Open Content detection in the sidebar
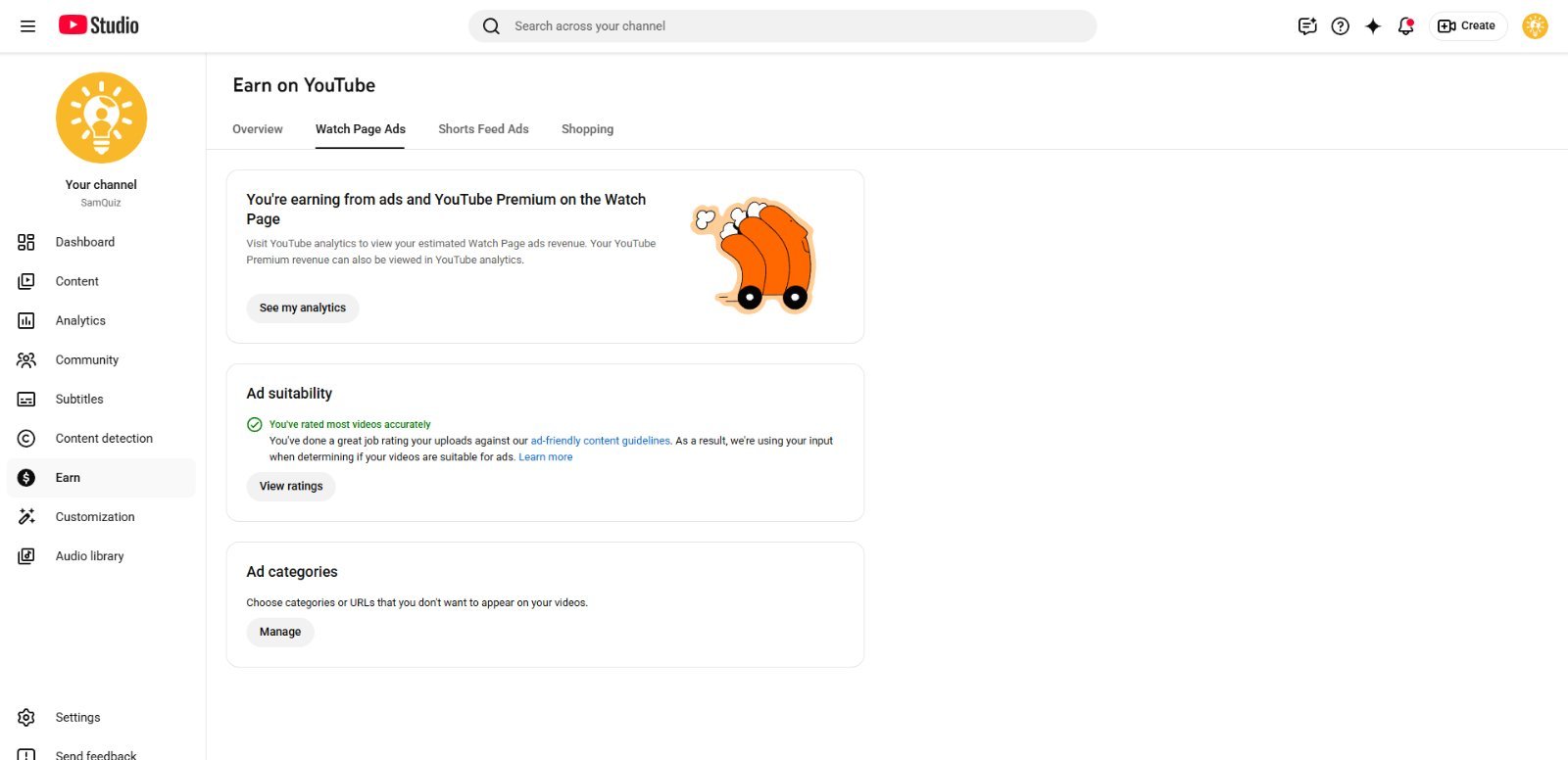The height and width of the screenshot is (760, 1568). pyautogui.click(x=101, y=438)
